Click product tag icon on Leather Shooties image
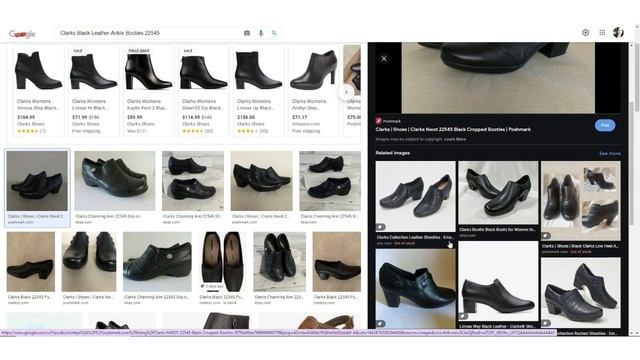Image resolution: width=640 pixels, height=360 pixels. [380, 227]
